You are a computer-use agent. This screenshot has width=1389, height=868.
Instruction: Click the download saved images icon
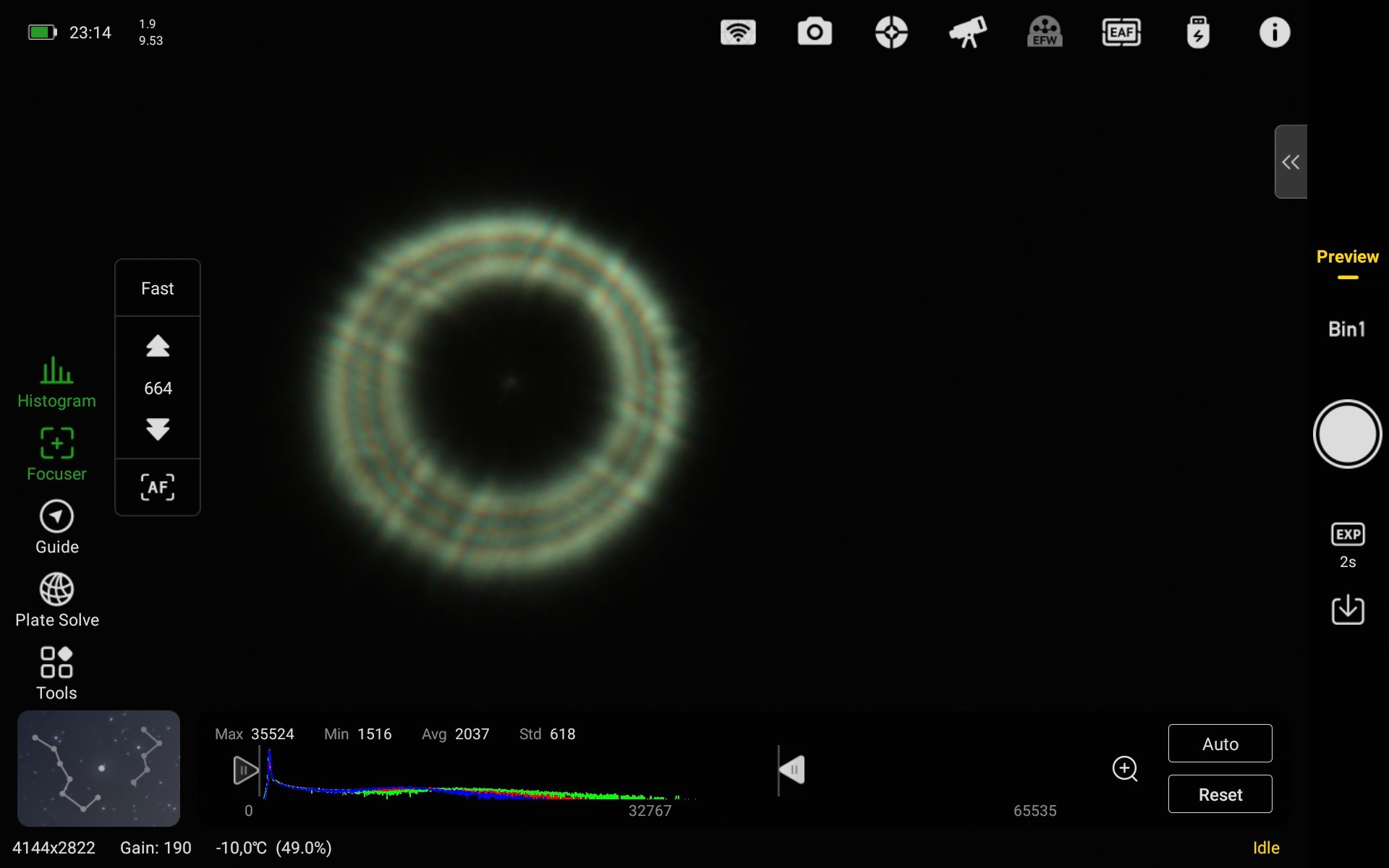[1347, 610]
